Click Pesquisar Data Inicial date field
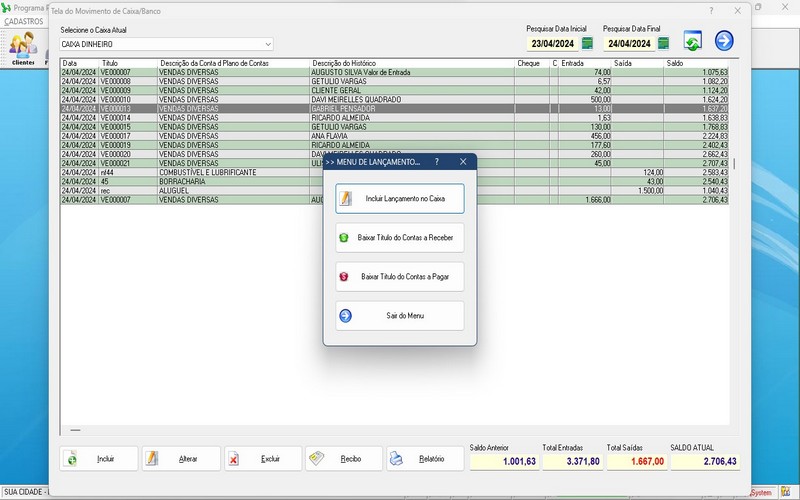This screenshot has height=500, width=800. pos(551,43)
